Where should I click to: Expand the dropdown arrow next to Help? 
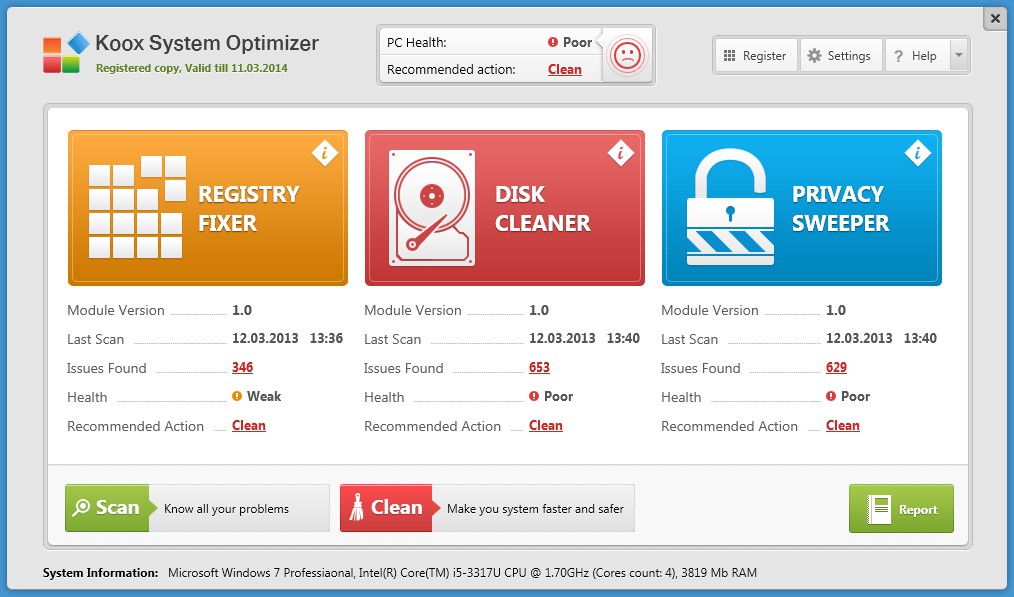pyautogui.click(x=959, y=56)
